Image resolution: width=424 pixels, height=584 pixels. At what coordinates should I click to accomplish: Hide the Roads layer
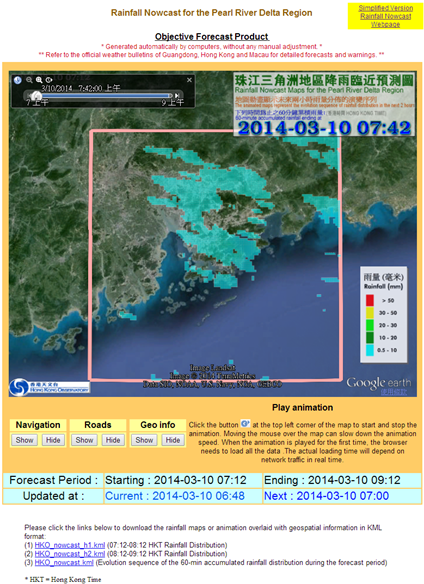[x=113, y=440]
